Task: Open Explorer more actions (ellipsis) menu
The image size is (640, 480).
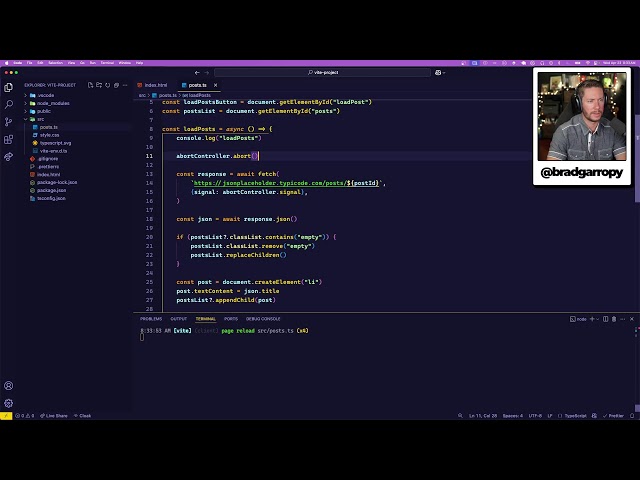Action: point(125,85)
